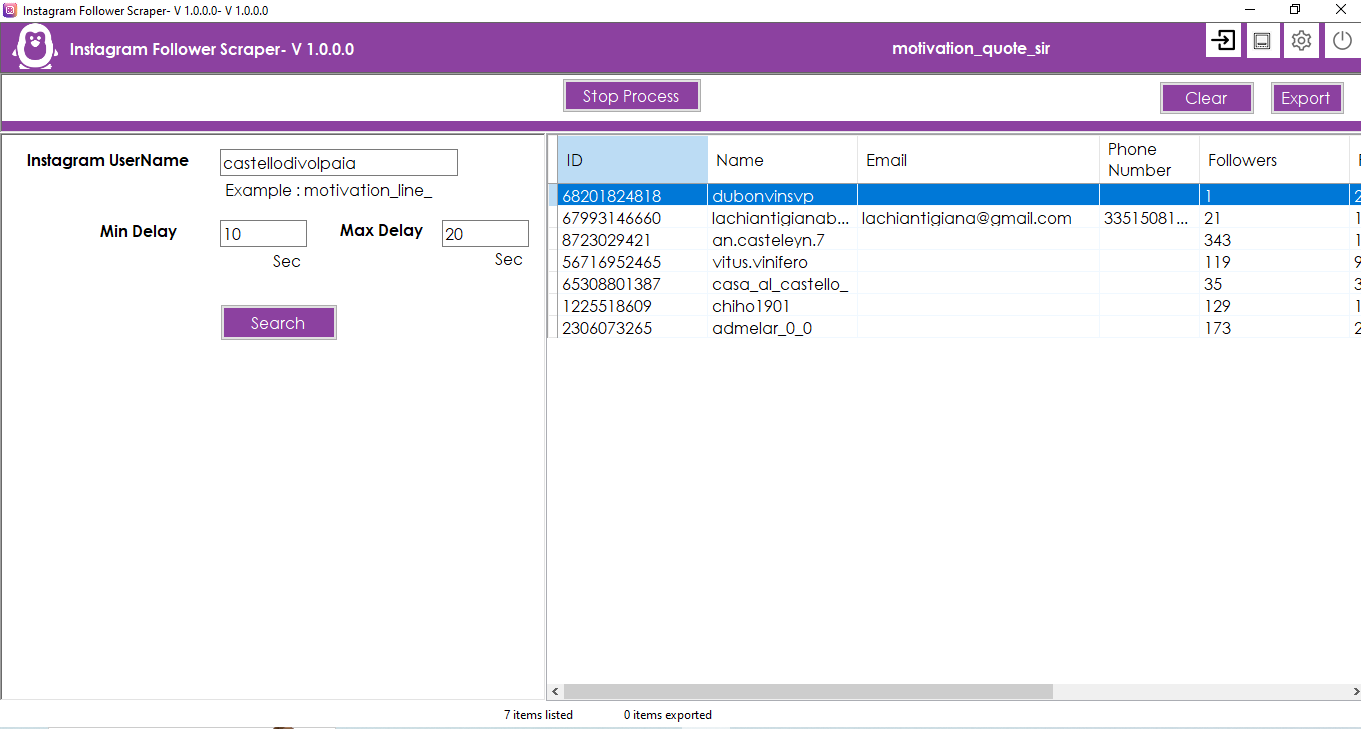Click the power icon in header
This screenshot has height=729, width=1361.
point(1342,41)
